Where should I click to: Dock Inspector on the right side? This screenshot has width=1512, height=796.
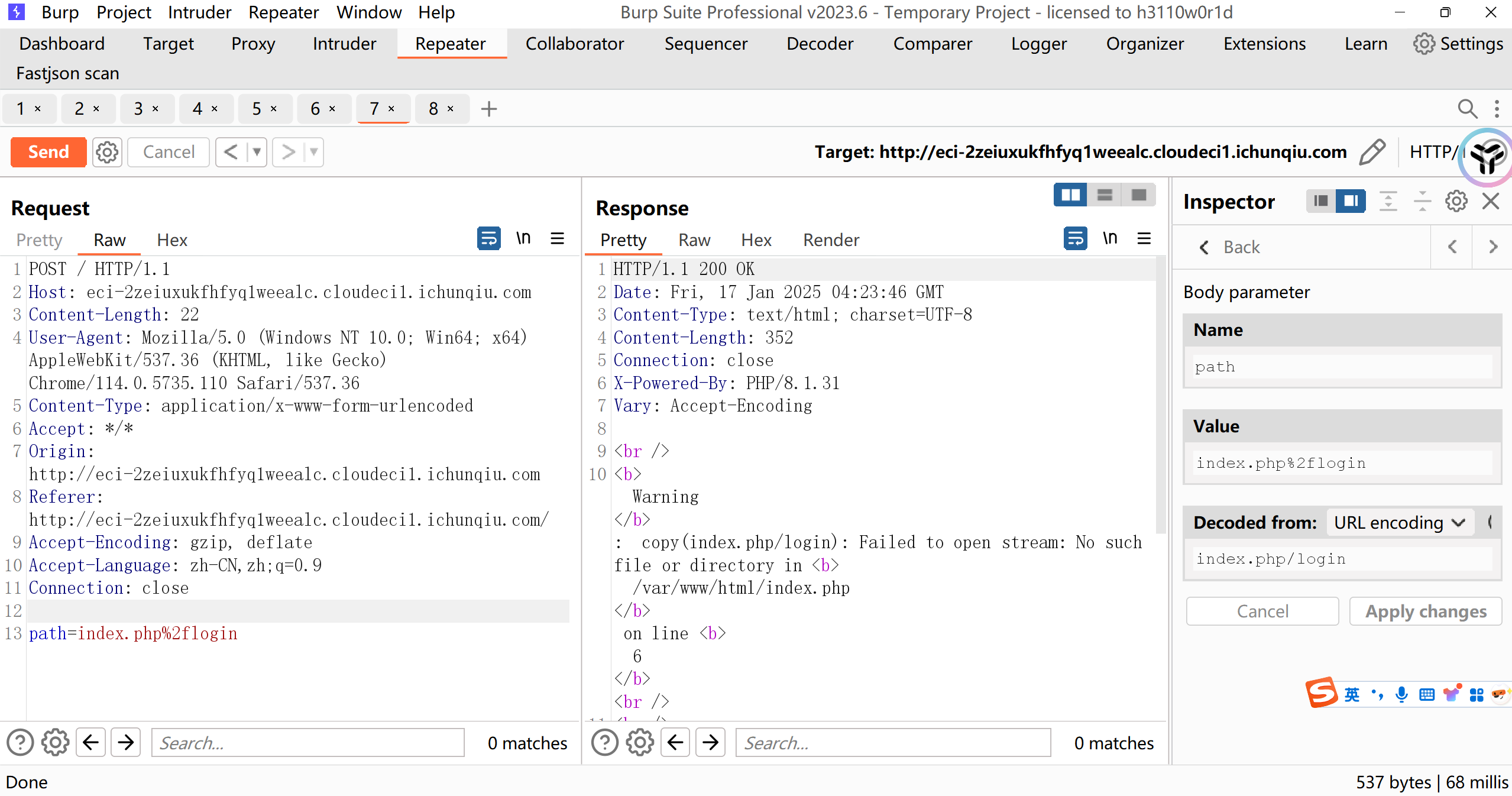click(1351, 201)
